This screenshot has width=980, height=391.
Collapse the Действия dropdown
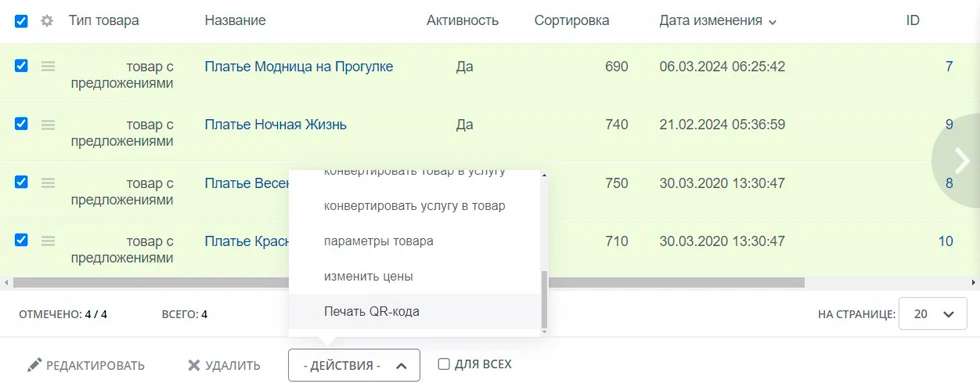click(x=354, y=365)
